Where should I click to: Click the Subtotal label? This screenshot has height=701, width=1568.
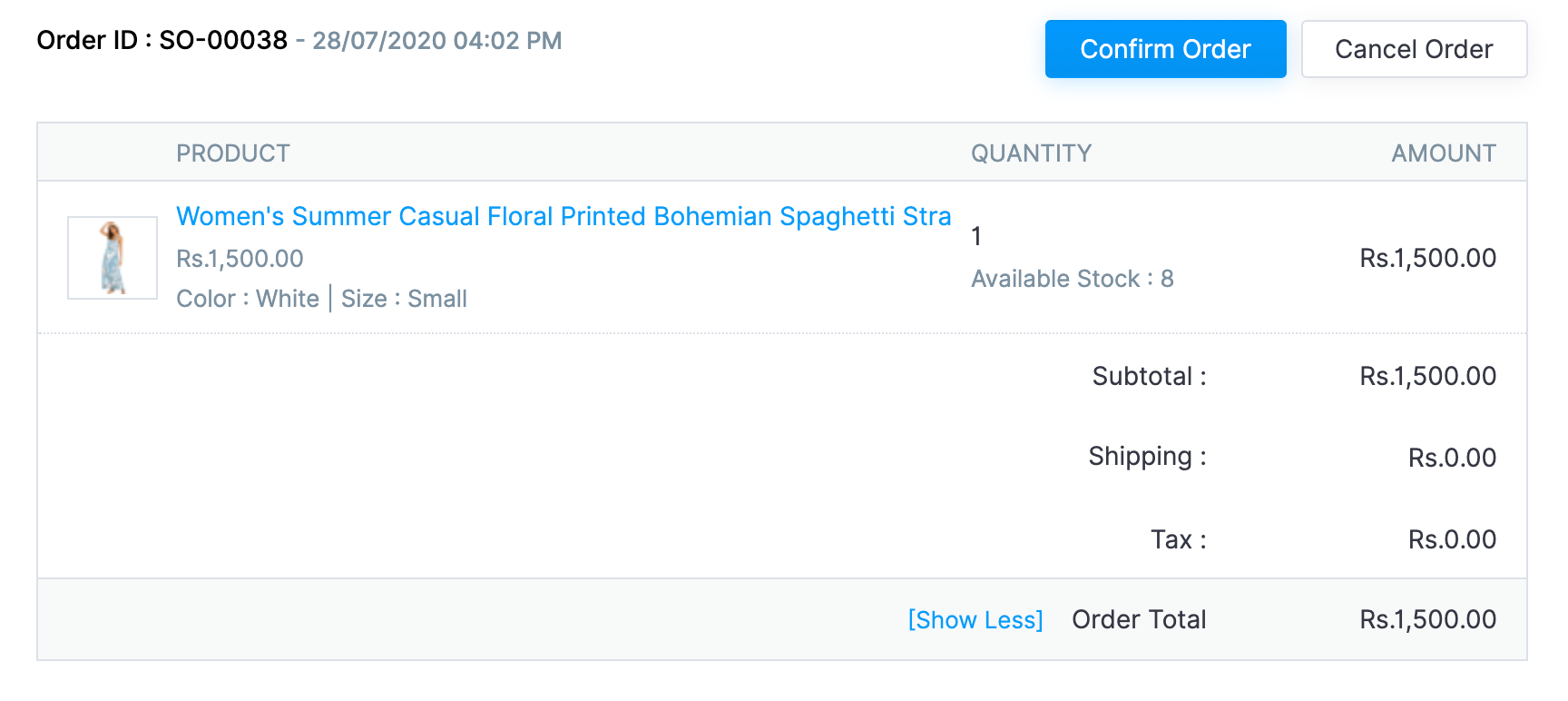coord(1149,376)
